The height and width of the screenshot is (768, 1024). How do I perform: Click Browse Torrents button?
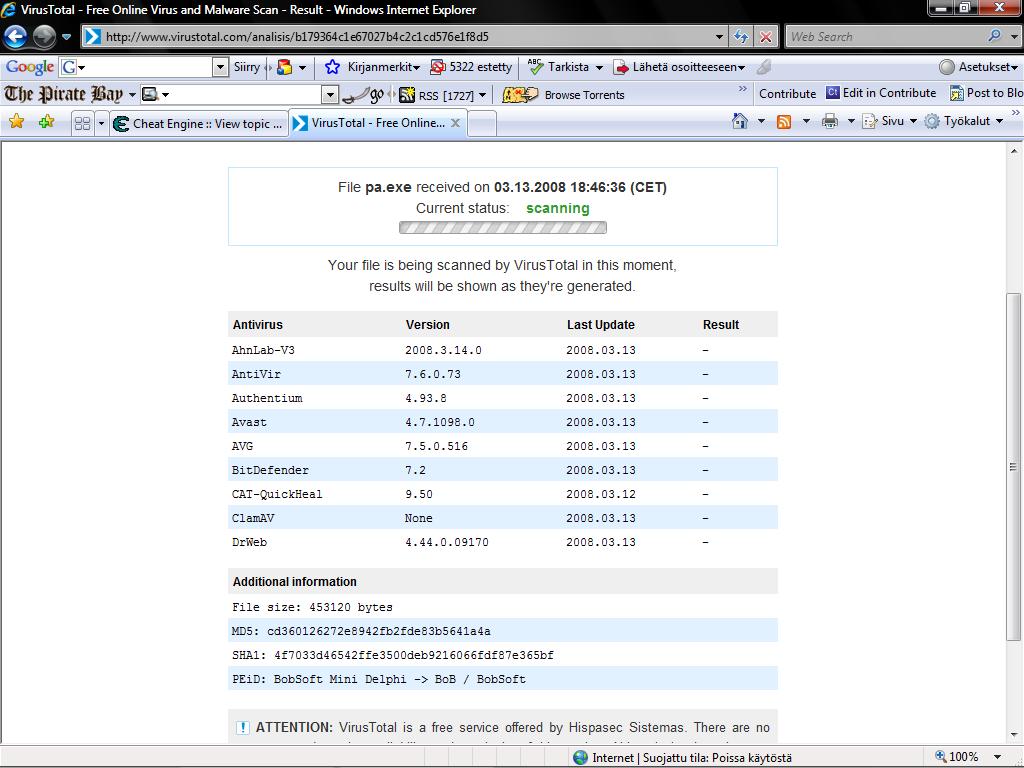(564, 95)
